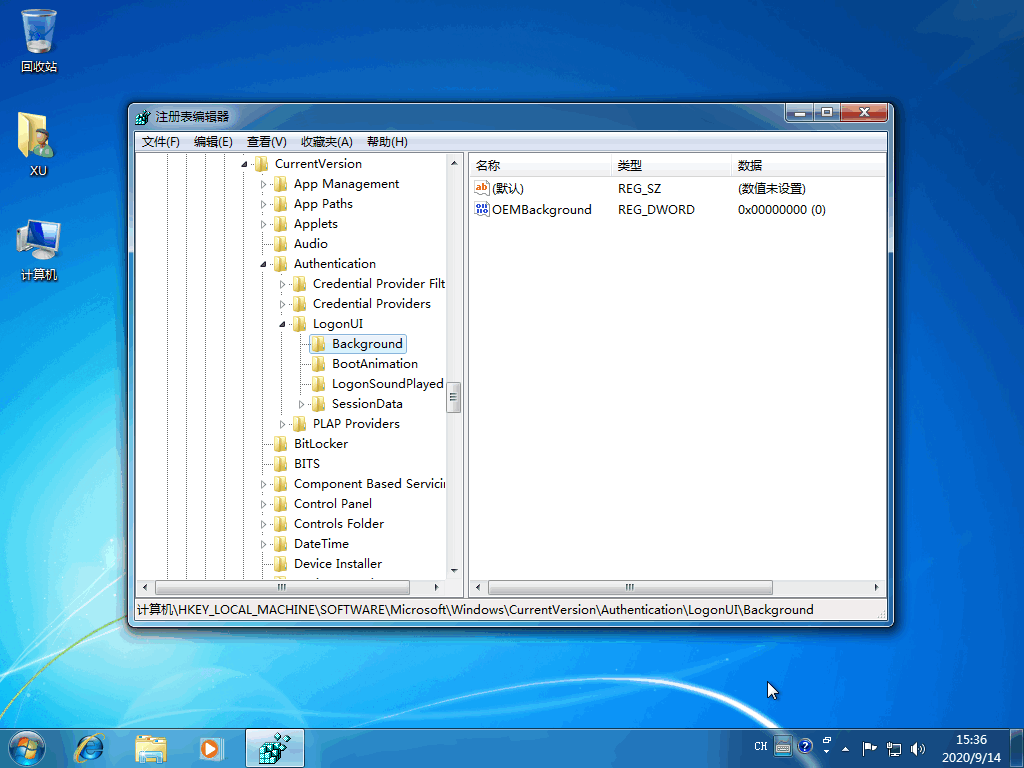Click the default string value icon
Screen dimensions: 1024x768
[482, 188]
